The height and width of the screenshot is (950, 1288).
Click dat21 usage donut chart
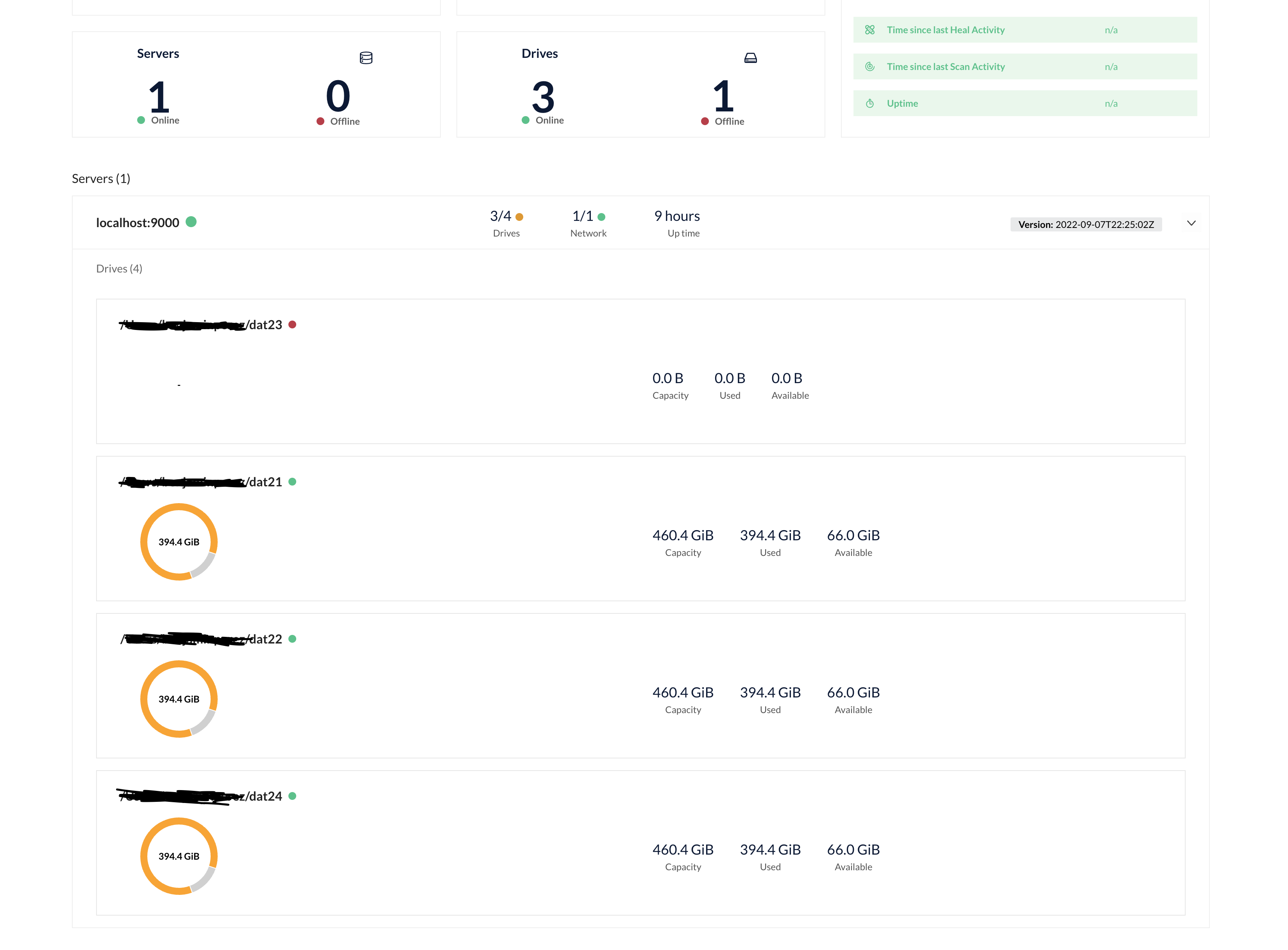179,542
